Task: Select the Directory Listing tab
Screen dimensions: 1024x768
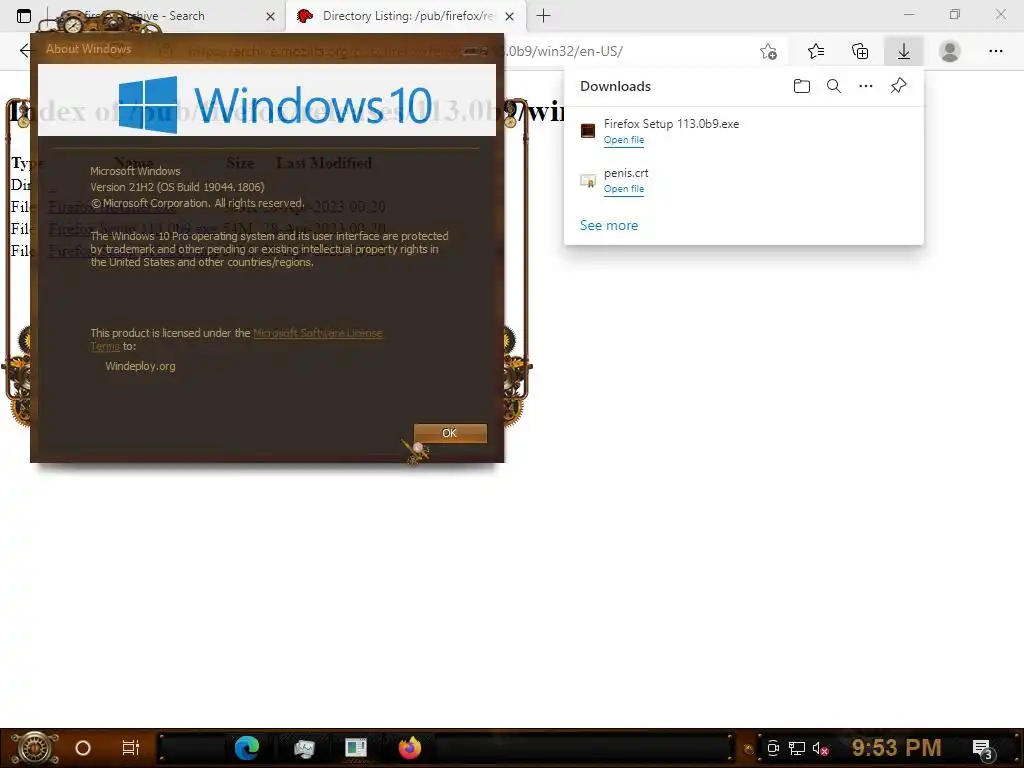Action: coord(403,16)
